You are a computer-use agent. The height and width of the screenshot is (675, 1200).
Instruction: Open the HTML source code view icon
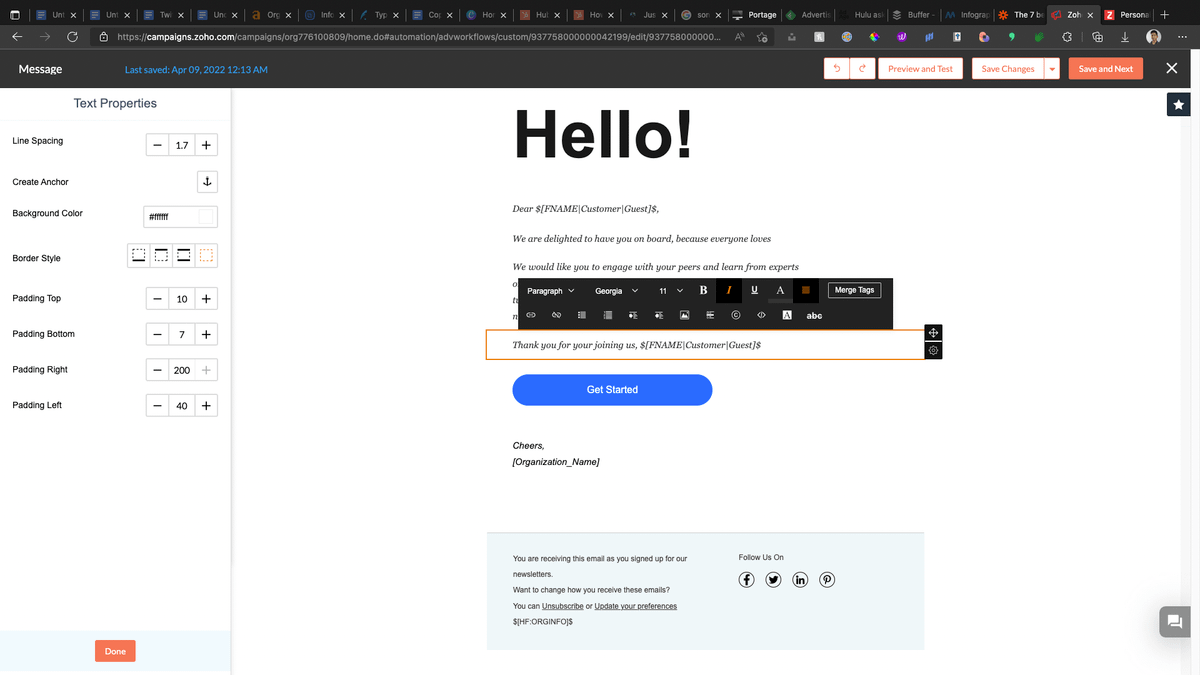[761, 315]
